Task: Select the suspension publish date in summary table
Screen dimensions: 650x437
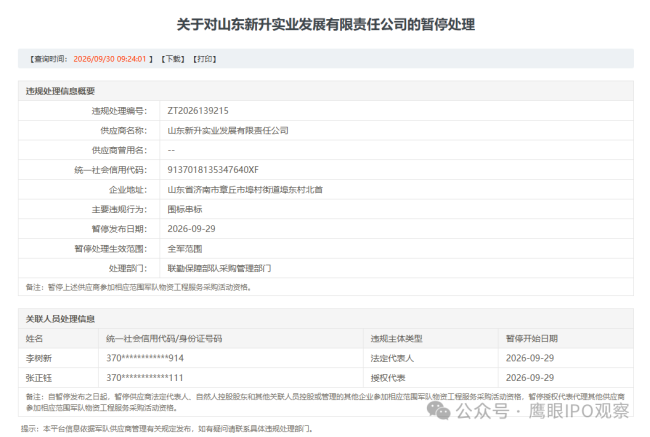Action: click(x=191, y=229)
